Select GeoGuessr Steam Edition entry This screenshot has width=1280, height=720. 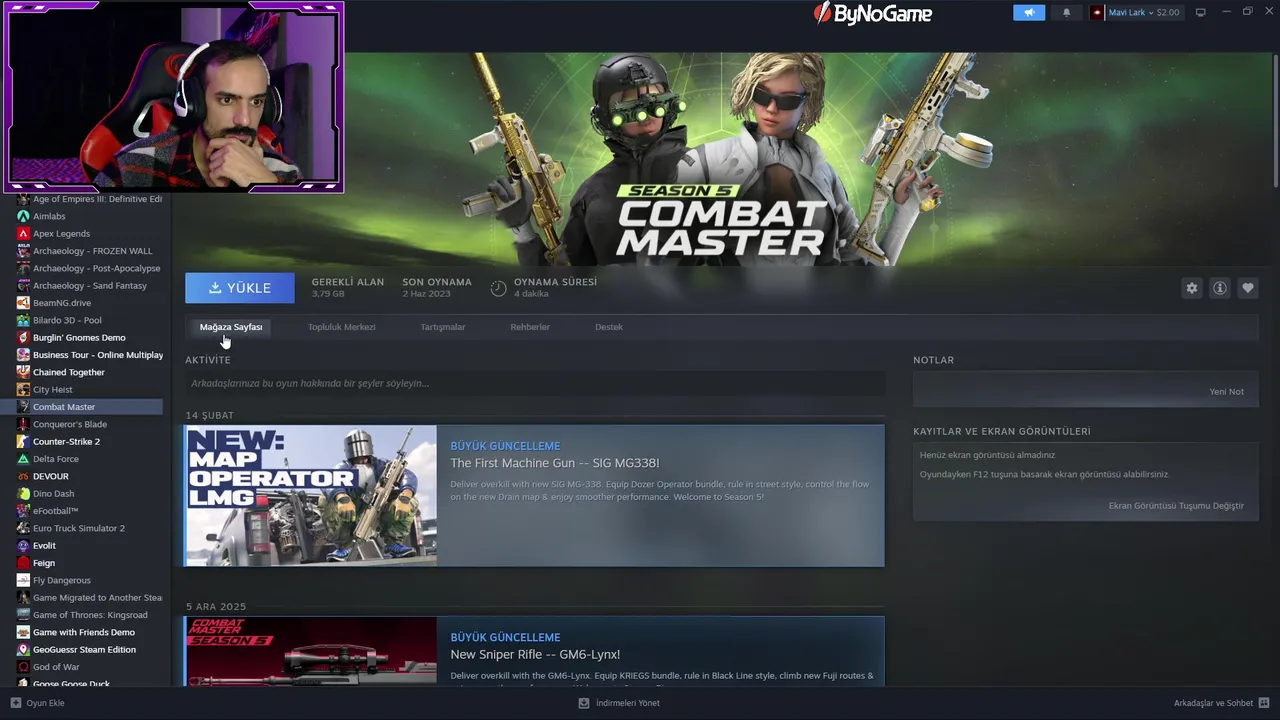click(82, 649)
